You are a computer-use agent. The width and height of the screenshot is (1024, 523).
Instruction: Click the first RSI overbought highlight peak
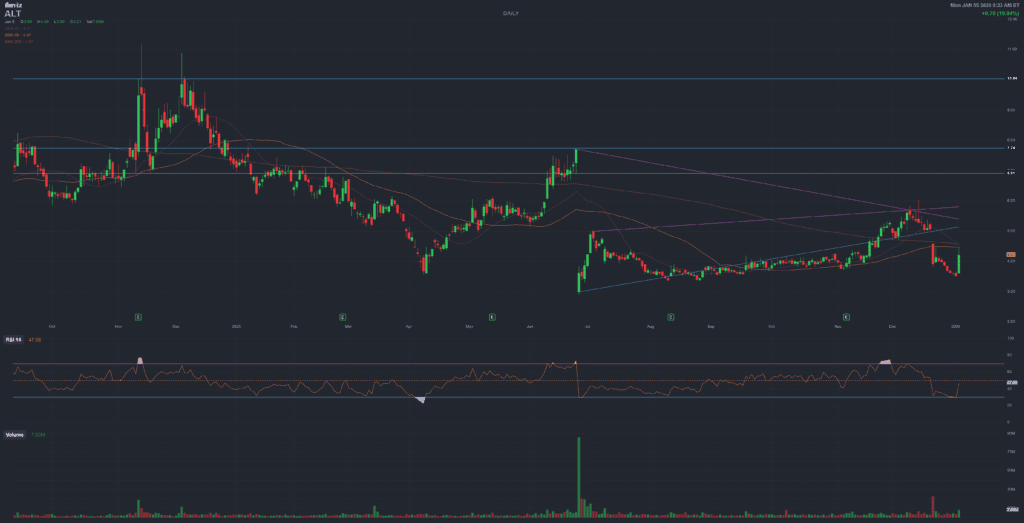[x=141, y=360]
